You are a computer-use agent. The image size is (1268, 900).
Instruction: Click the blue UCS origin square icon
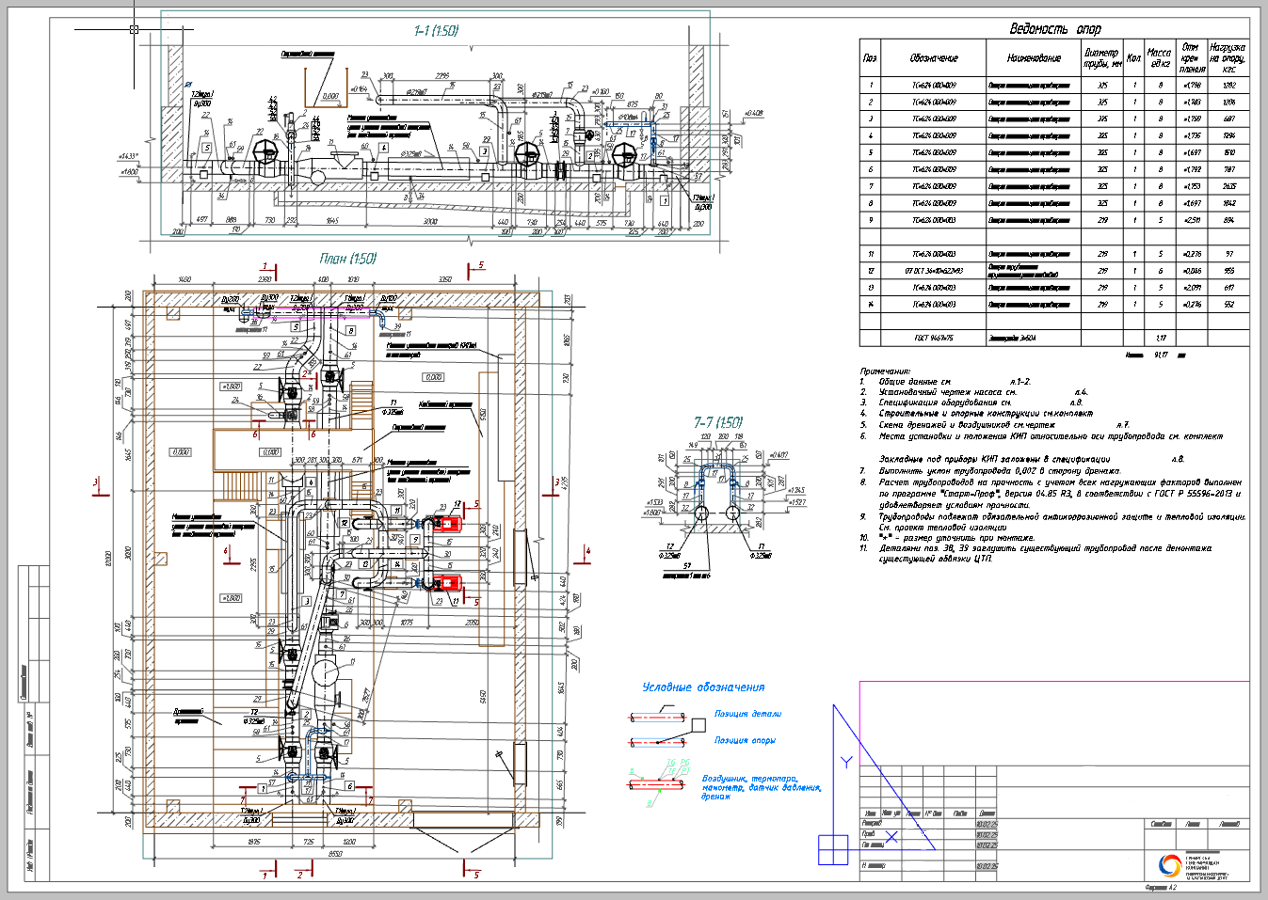[x=832, y=850]
